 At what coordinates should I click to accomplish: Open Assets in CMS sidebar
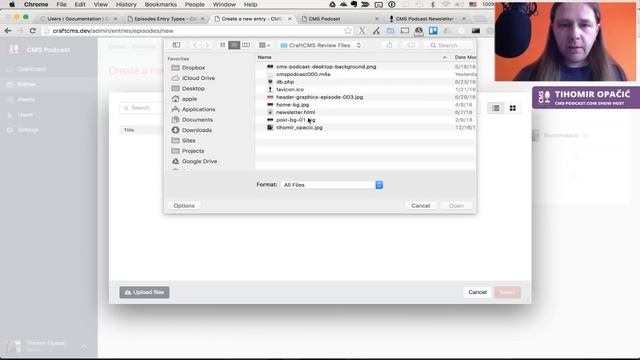pyautogui.click(x=26, y=100)
